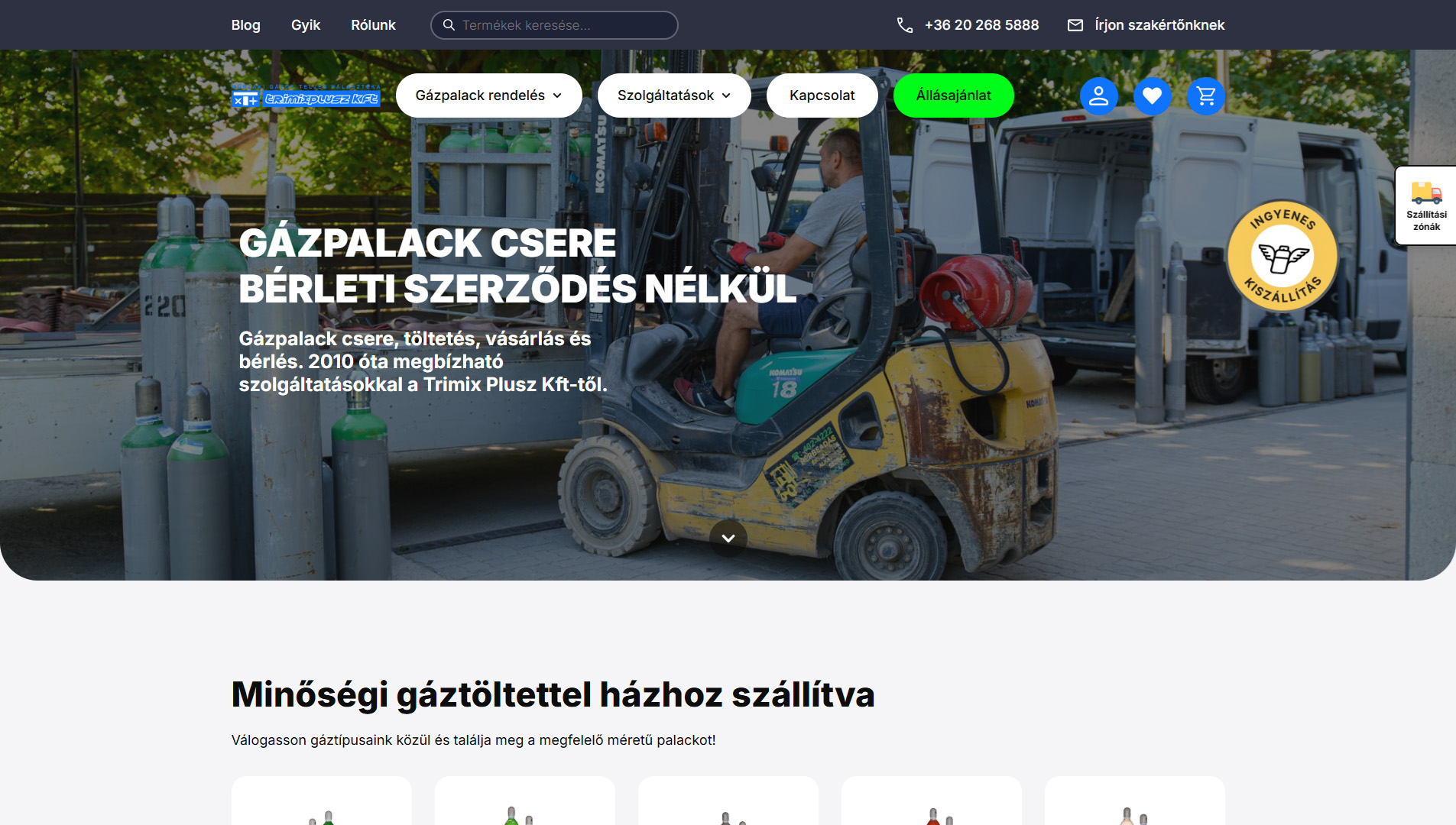Open the Kapcsolat page
Screen dimensions: 1456x825
coord(822,95)
